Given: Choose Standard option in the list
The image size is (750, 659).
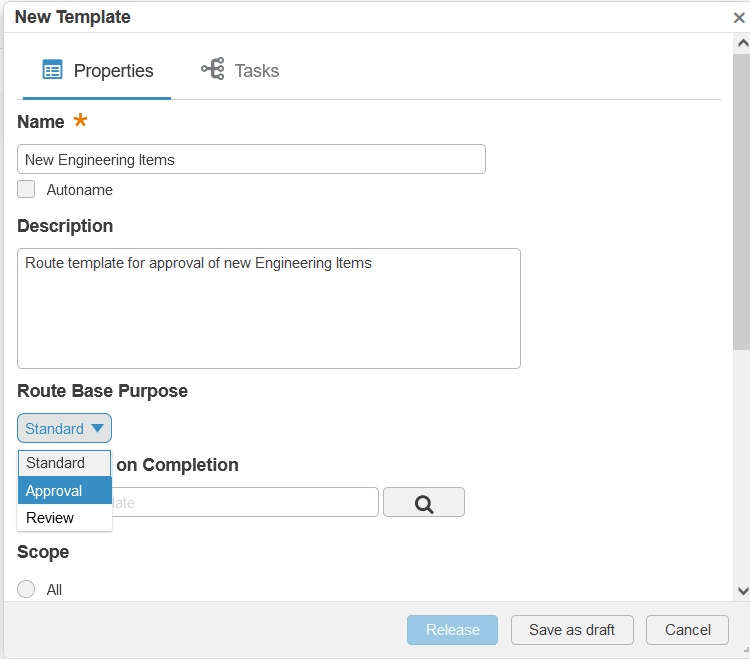Looking at the screenshot, I should point(64,463).
